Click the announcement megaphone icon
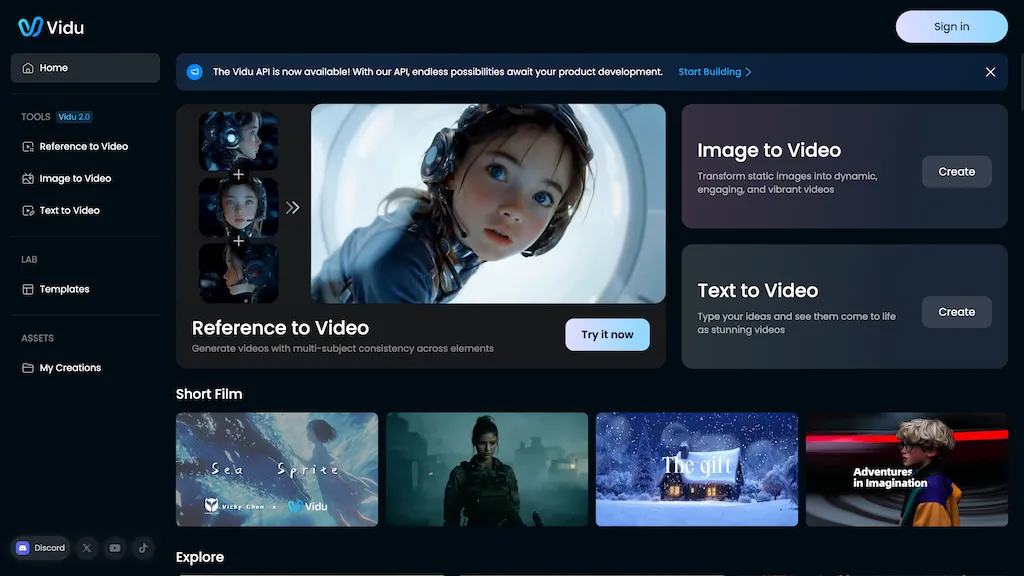This screenshot has width=1024, height=576. 195,72
